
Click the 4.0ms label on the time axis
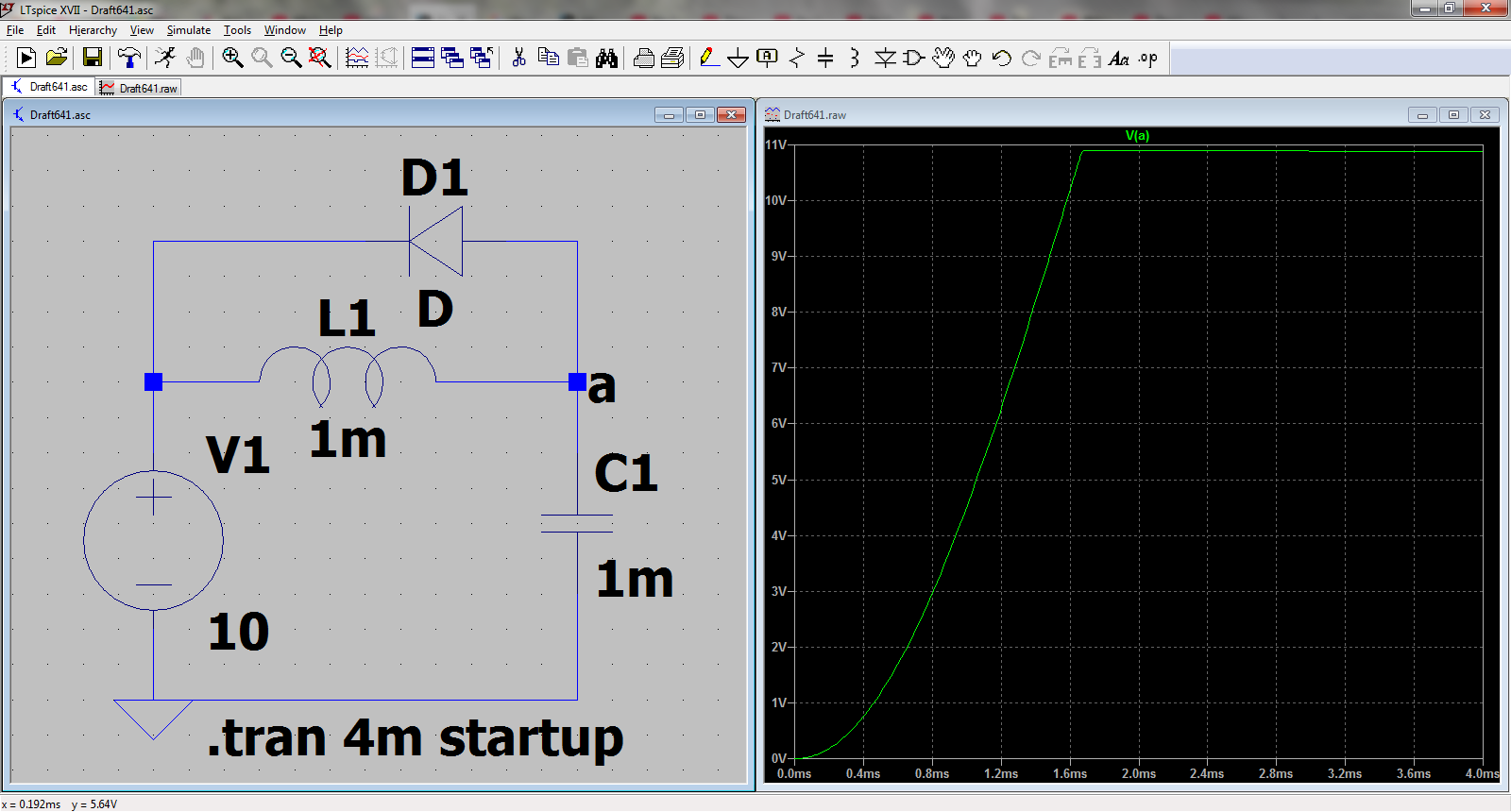1482,773
